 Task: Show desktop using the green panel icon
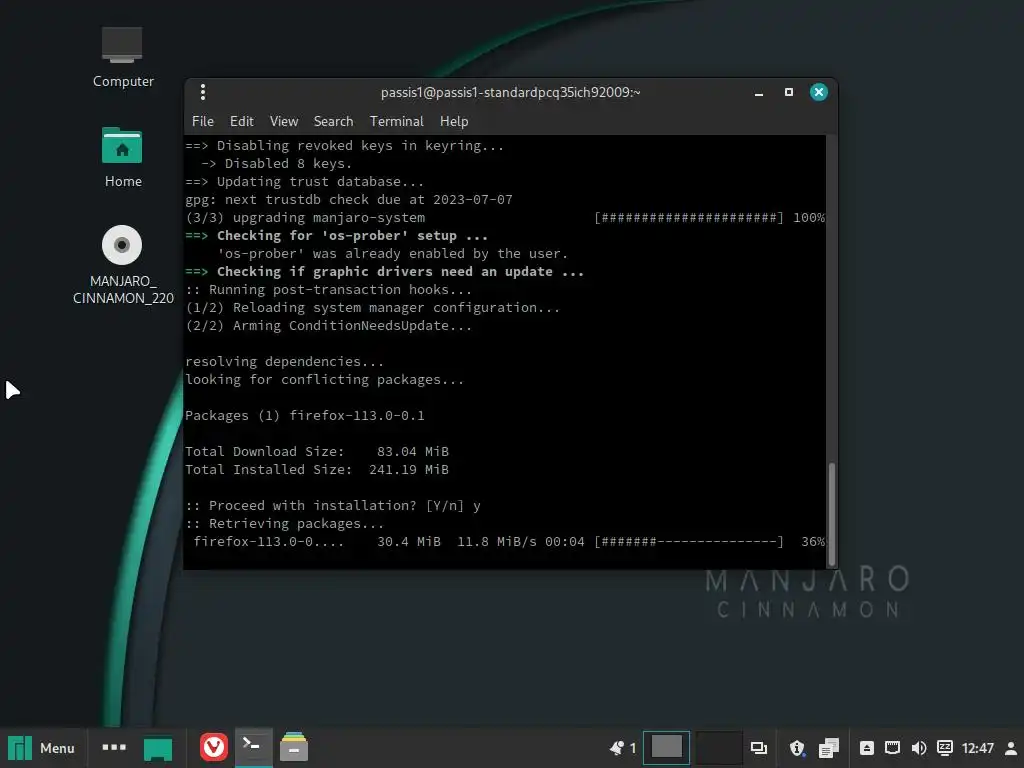pyautogui.click(x=158, y=748)
